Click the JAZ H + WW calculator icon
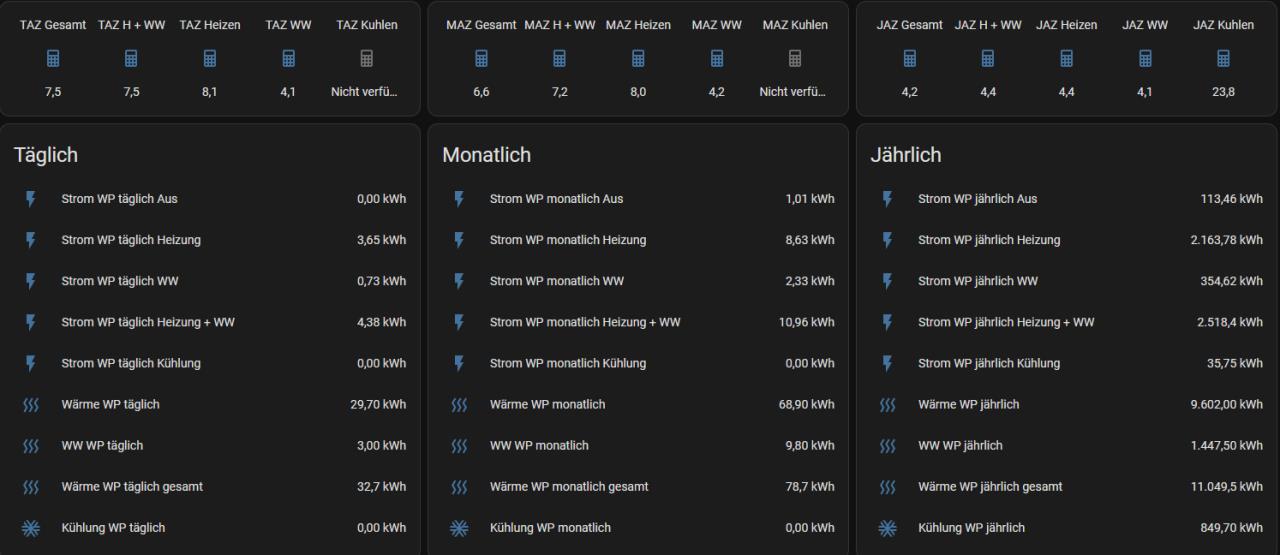This screenshot has width=1280, height=555. point(988,59)
